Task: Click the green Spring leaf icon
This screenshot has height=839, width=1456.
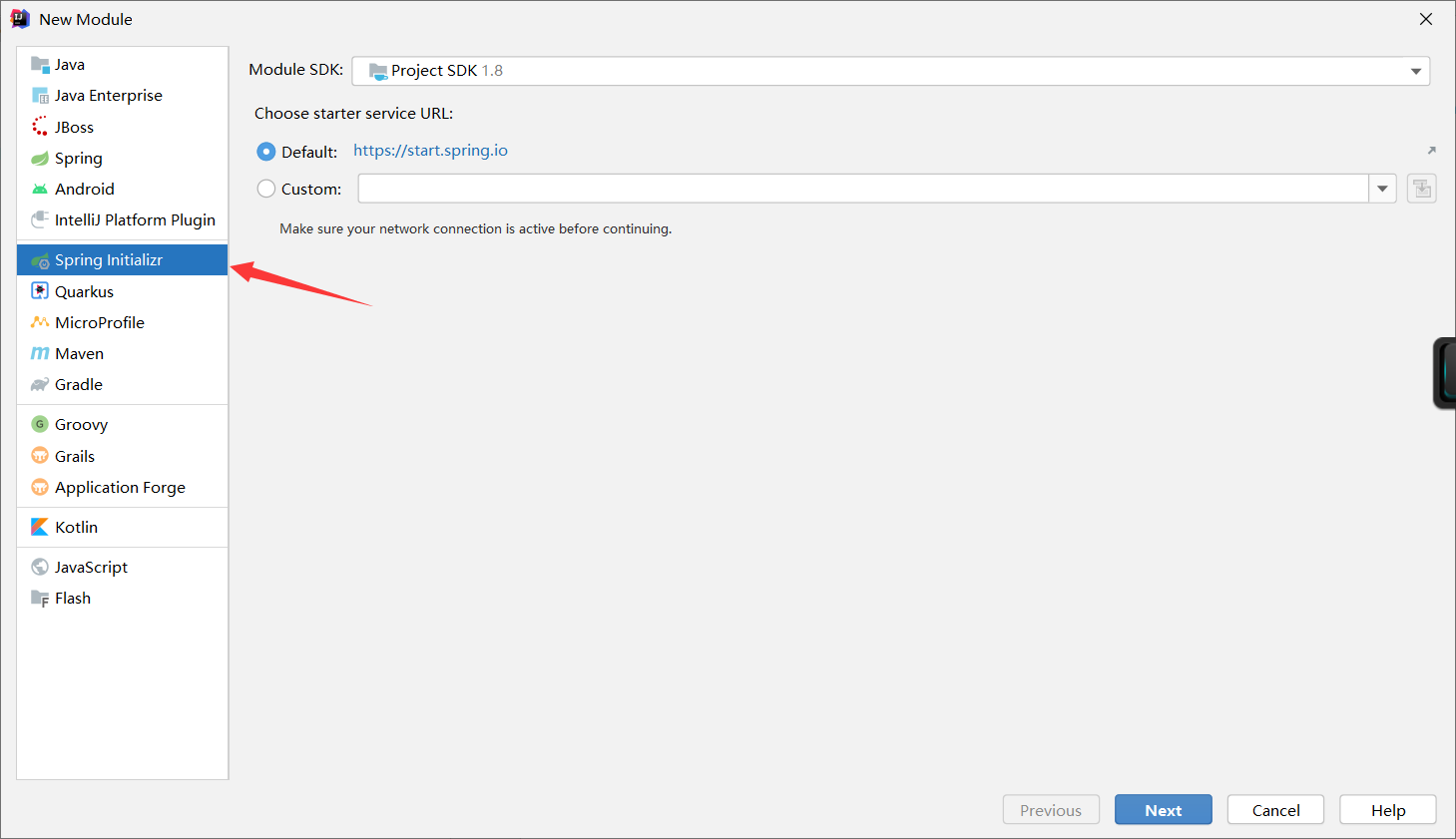Action: pyautogui.click(x=40, y=159)
